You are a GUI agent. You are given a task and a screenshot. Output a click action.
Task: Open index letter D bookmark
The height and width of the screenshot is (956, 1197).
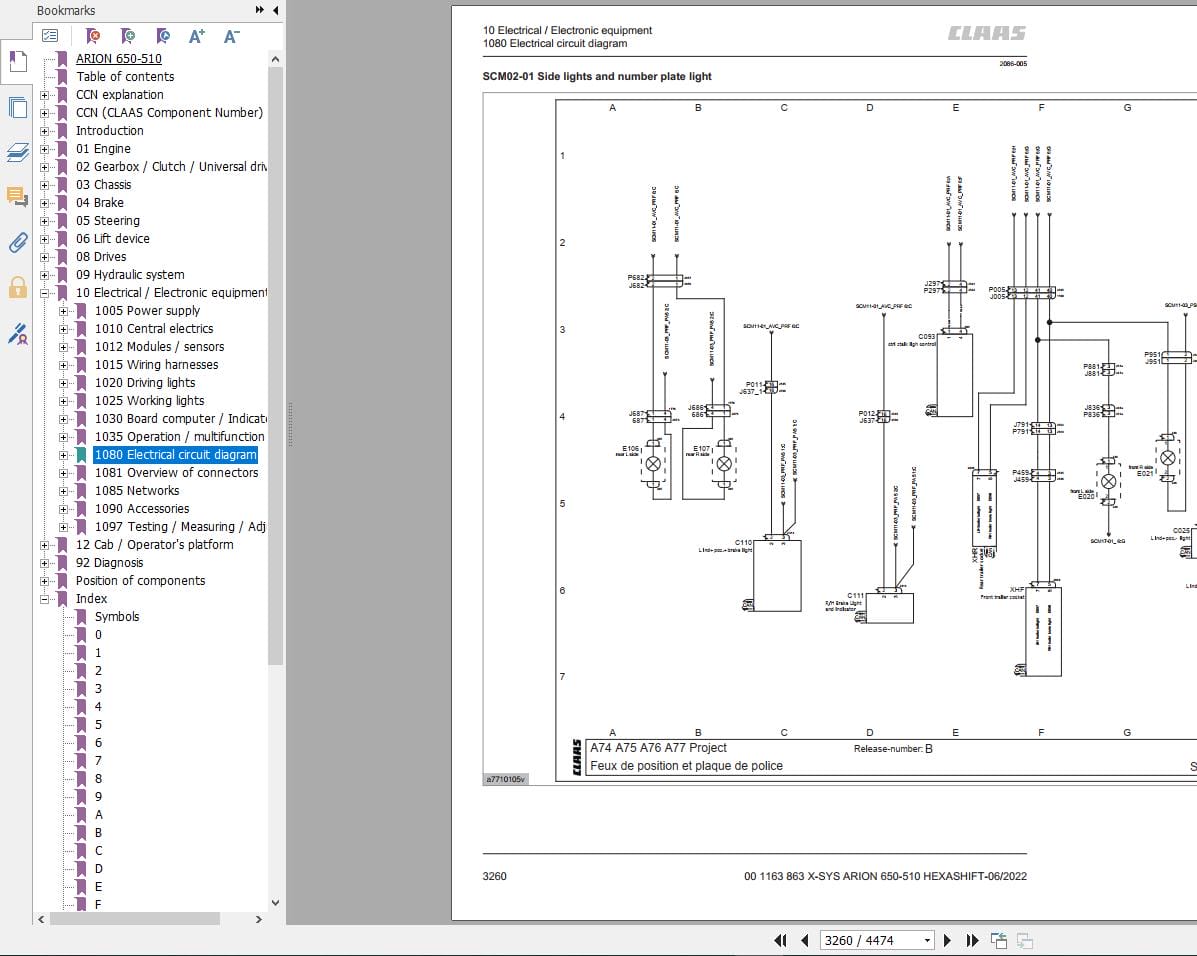98,869
